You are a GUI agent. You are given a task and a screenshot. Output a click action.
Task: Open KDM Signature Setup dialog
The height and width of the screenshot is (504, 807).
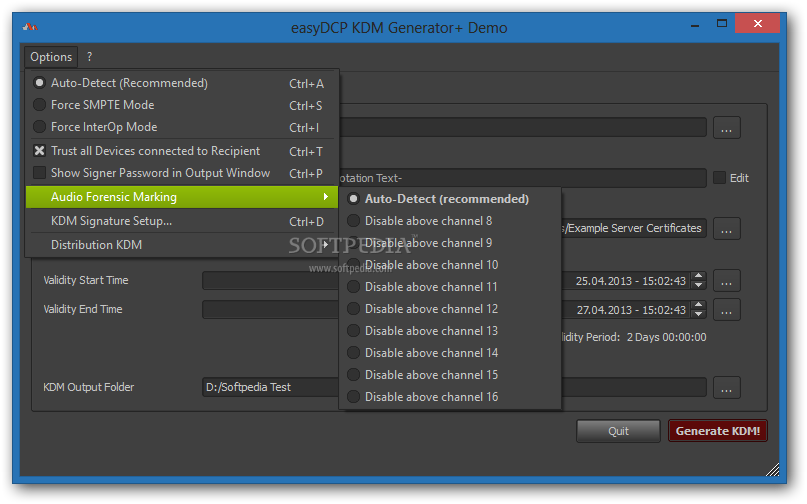[182, 221]
